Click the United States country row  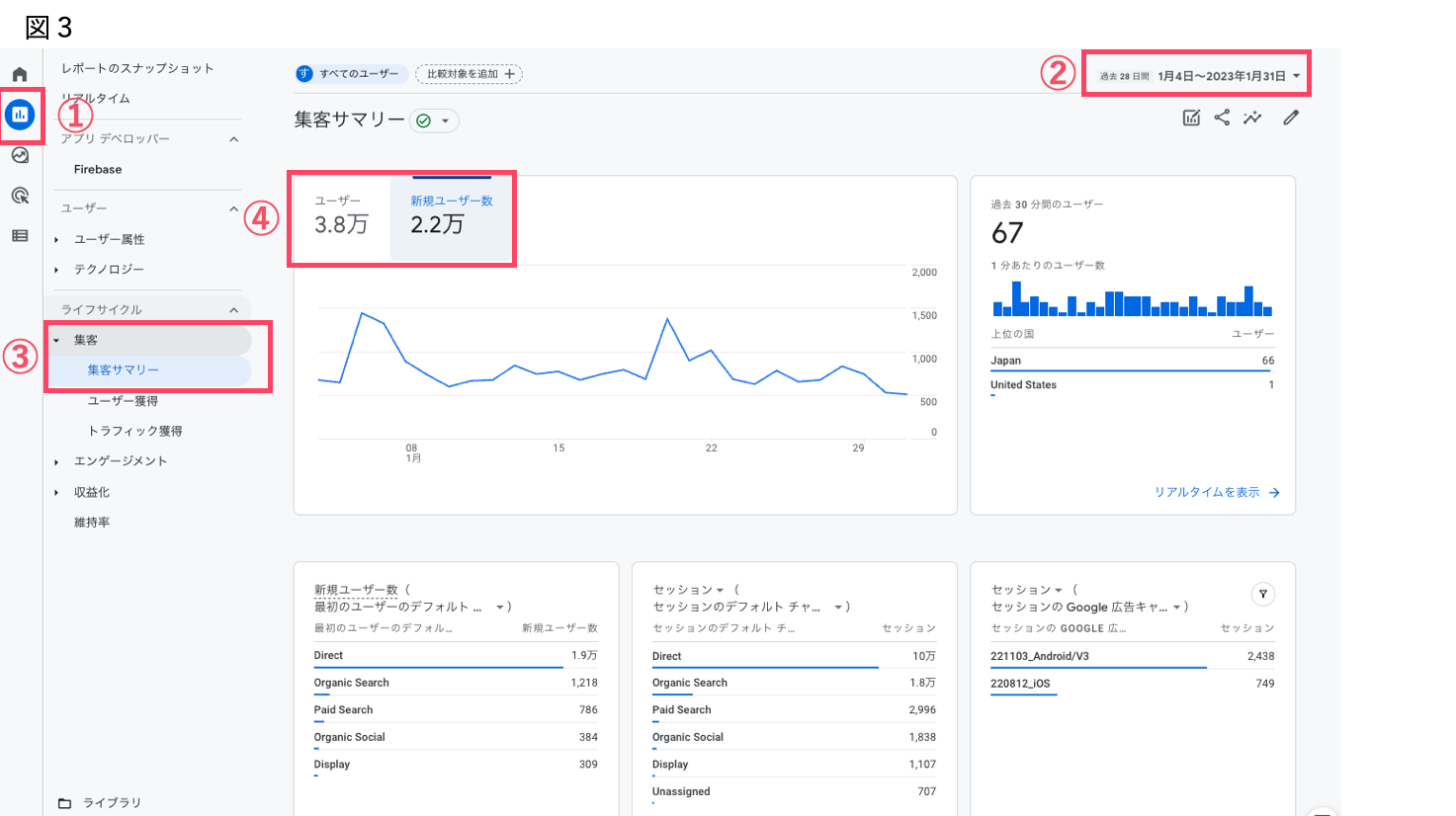1133,386
